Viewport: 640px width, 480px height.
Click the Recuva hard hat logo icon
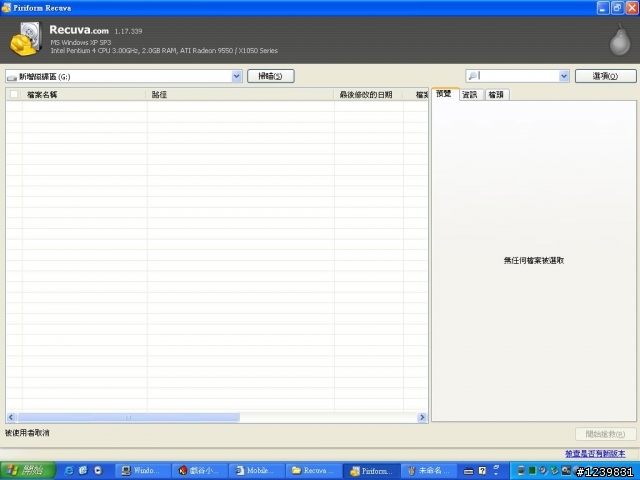(x=26, y=39)
